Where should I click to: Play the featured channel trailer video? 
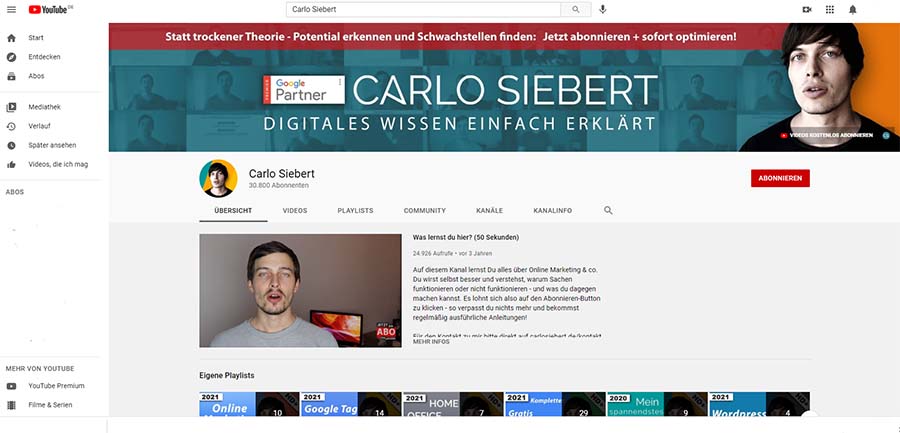click(300, 290)
